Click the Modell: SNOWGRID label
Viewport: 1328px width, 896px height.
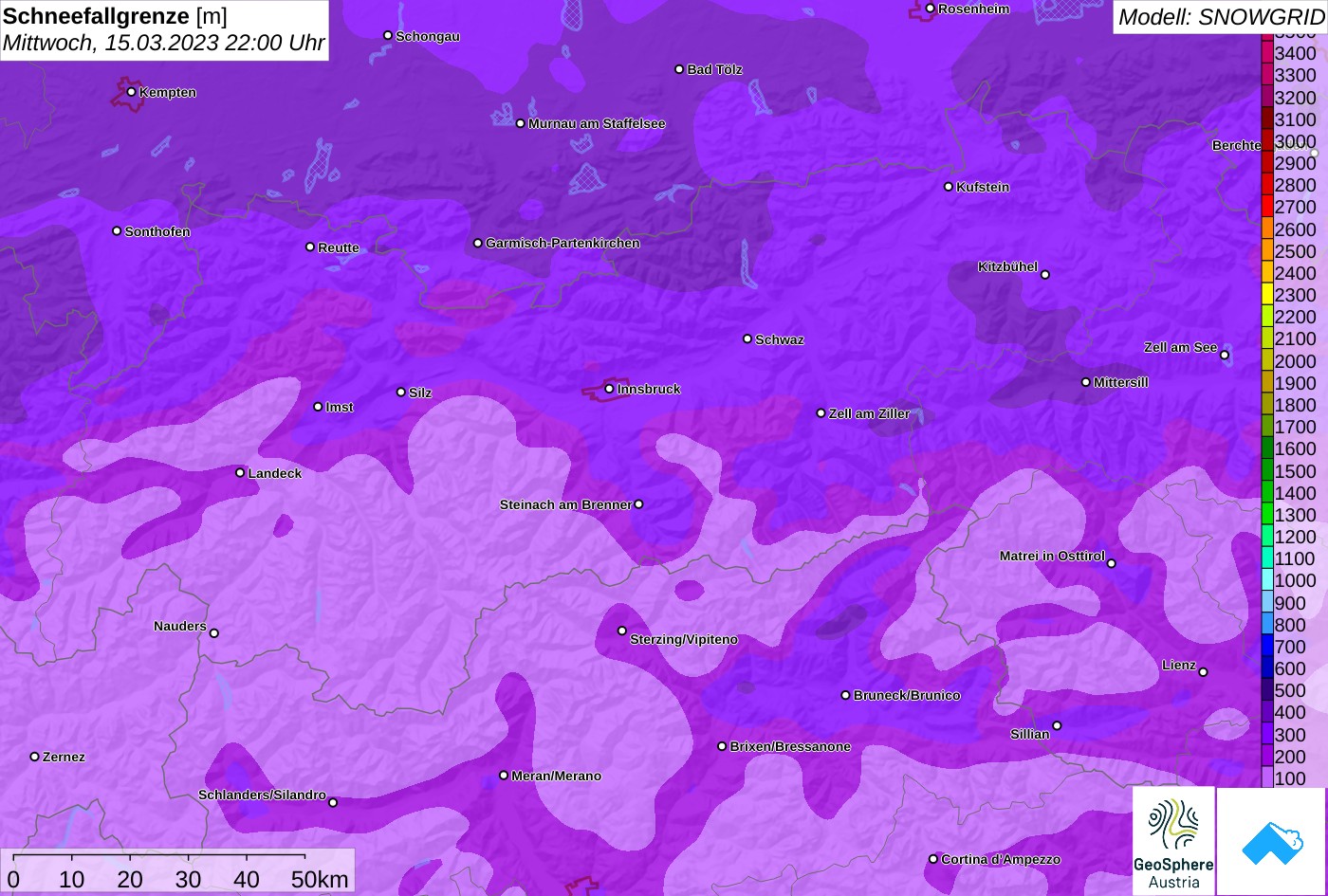(x=1221, y=17)
